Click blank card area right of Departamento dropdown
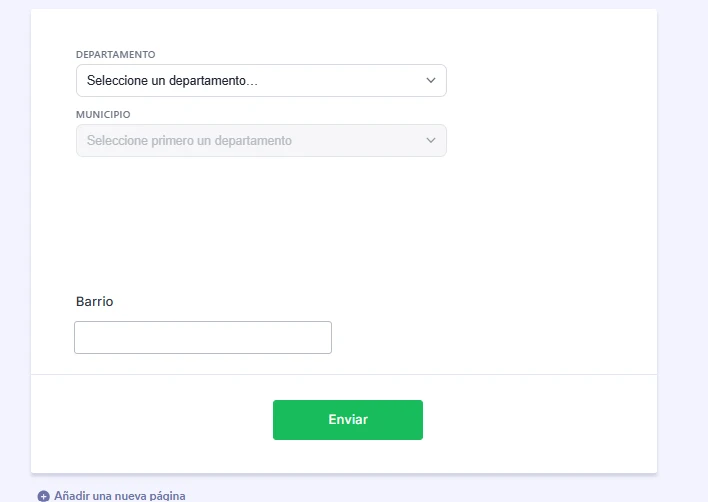The image size is (708, 502). click(551, 80)
